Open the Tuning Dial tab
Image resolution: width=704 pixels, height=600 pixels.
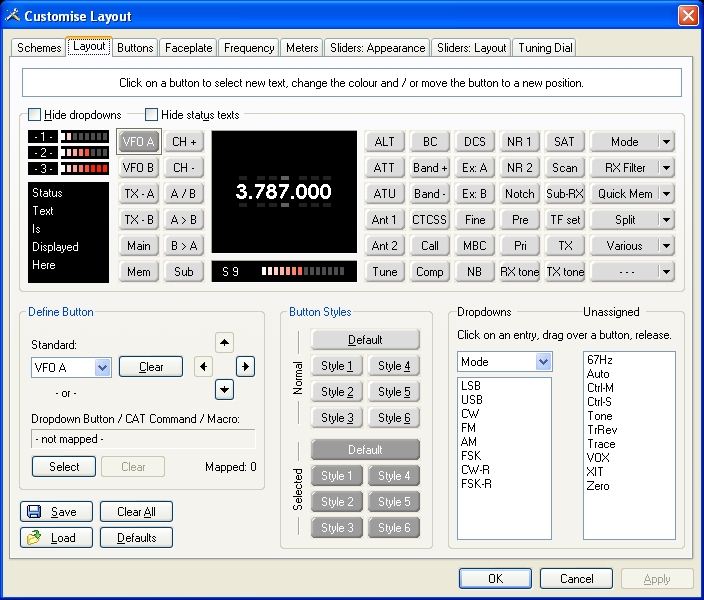tap(545, 48)
